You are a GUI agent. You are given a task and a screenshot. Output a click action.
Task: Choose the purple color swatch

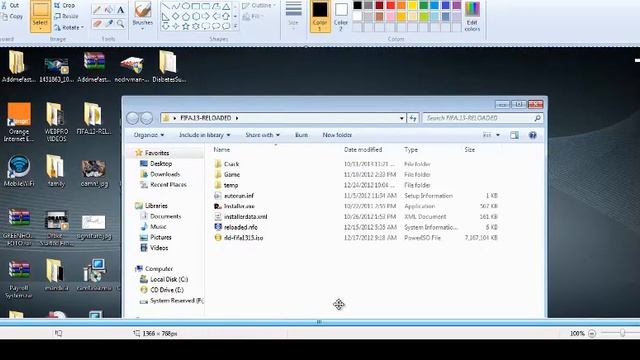(457, 6)
